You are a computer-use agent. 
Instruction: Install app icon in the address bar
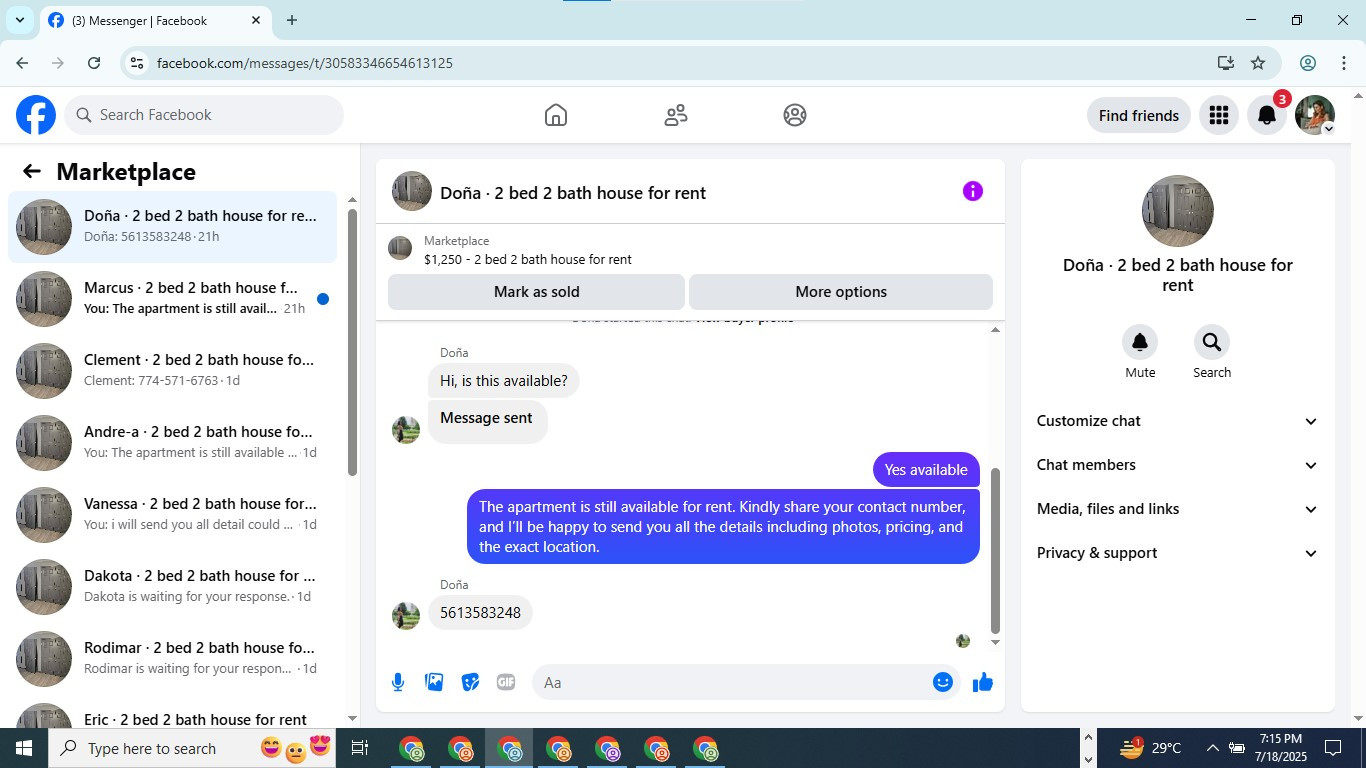[x=1225, y=63]
